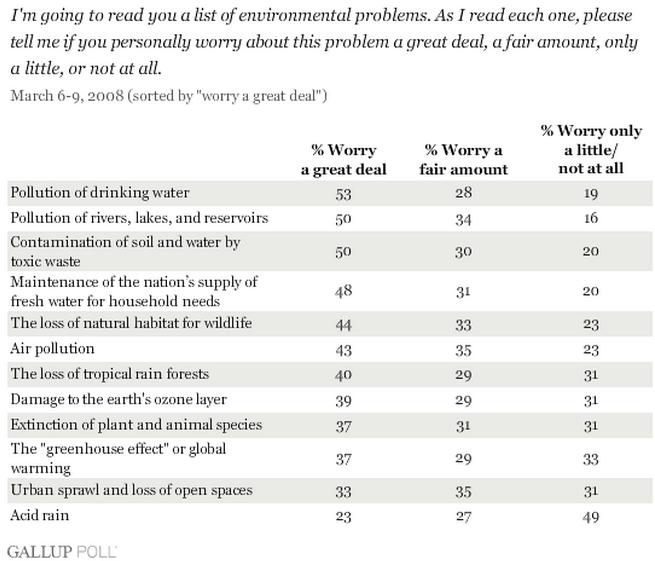655x561 pixels.
Task: Click "Urban sprawl and loss of open spaces"
Action: [x=117, y=490]
